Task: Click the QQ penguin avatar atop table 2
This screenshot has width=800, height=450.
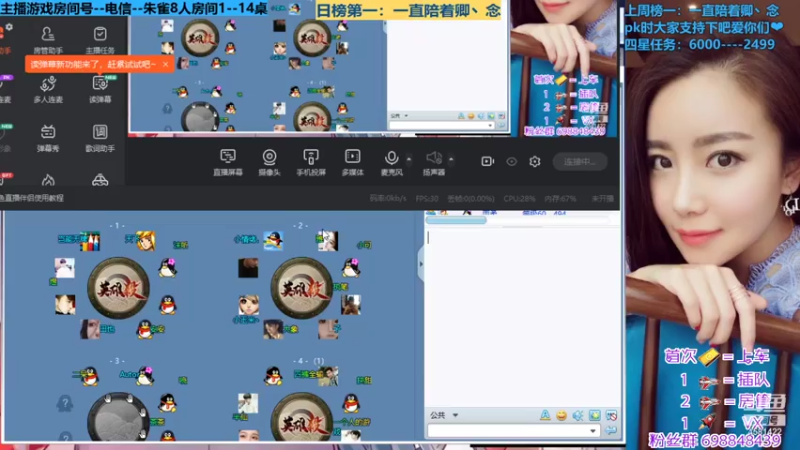Action: point(273,241)
